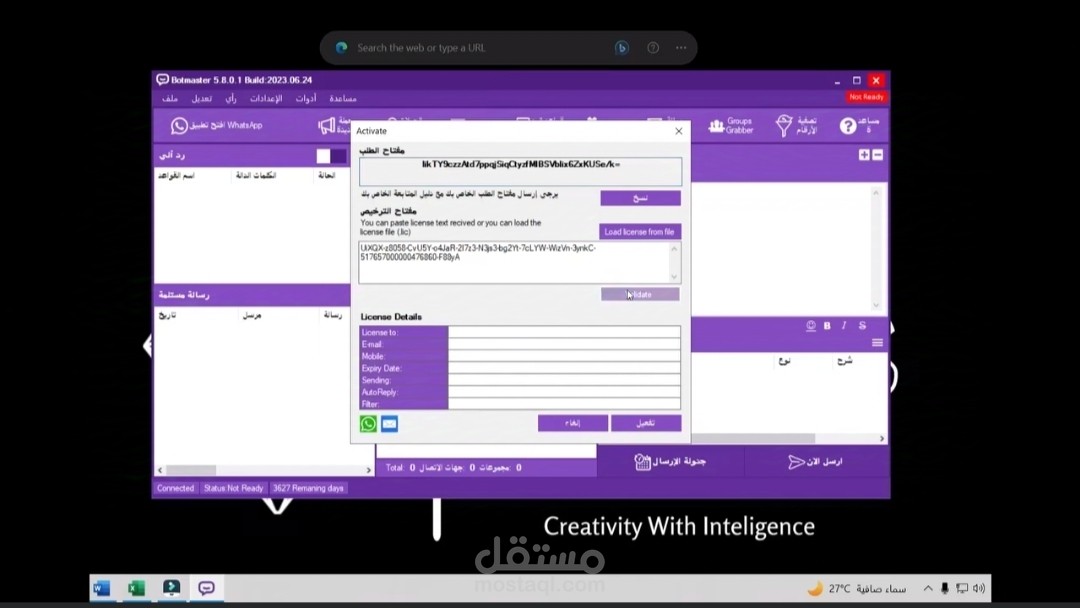Click the Connected status bar entry
Screen dimensions: 1080x608
176,488
